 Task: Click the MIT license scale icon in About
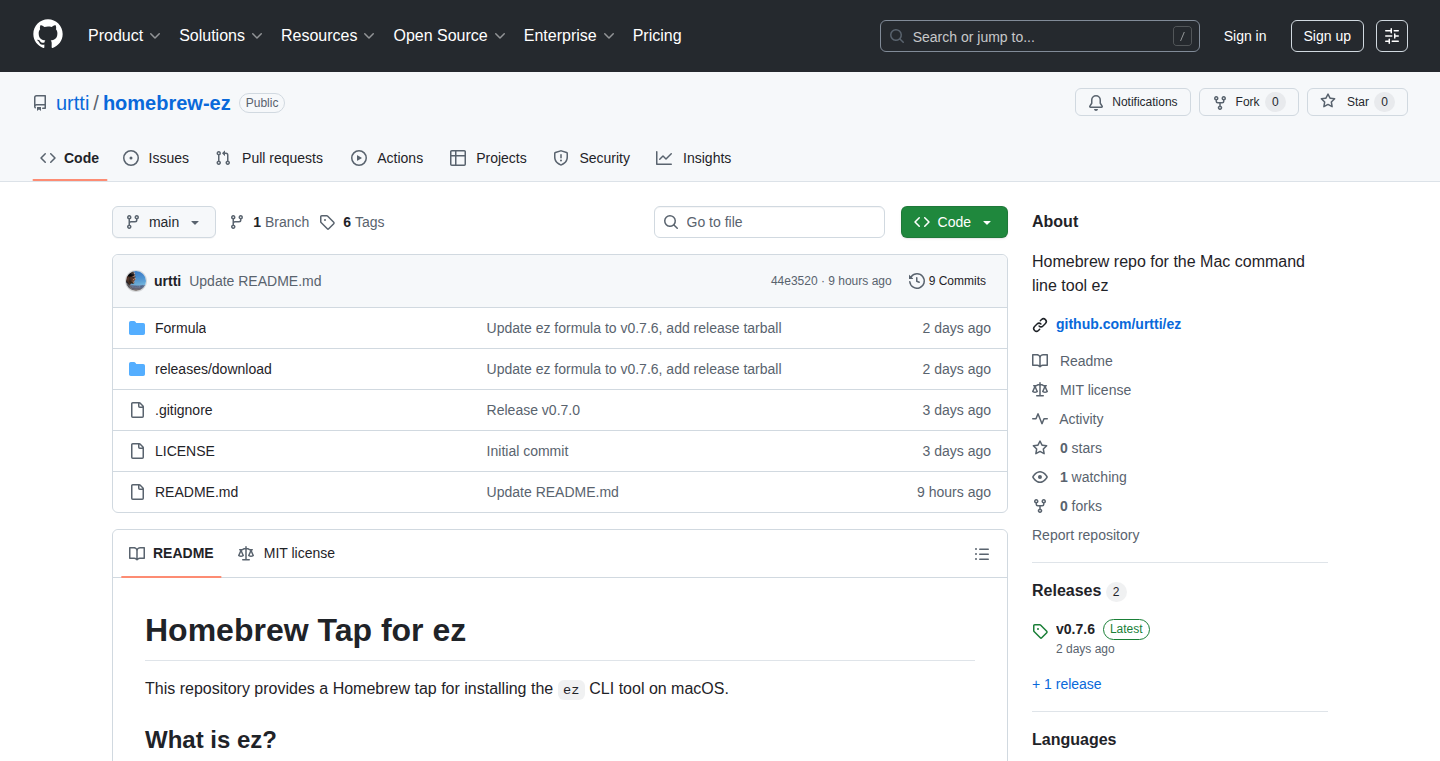tap(1040, 390)
